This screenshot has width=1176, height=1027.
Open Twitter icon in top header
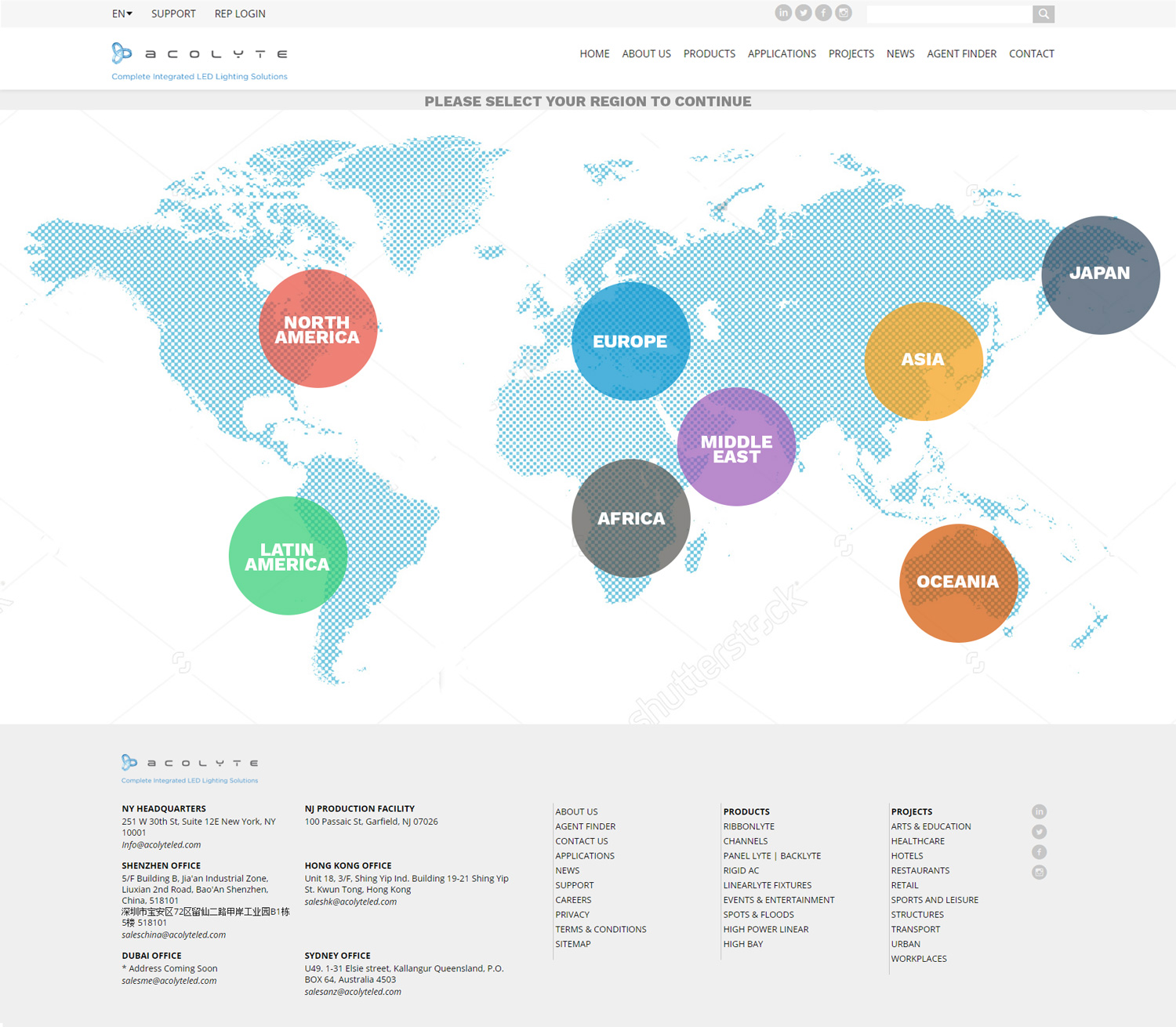(804, 13)
